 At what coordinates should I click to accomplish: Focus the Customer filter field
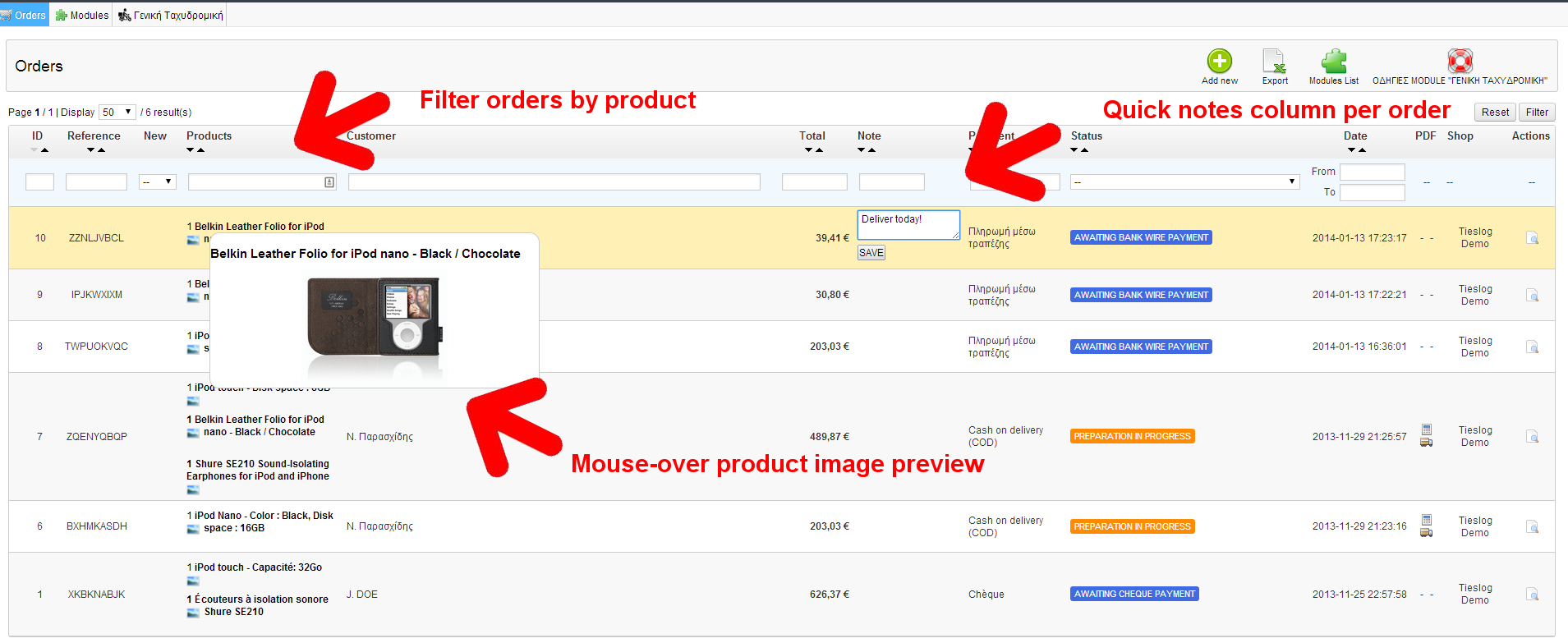[x=554, y=181]
